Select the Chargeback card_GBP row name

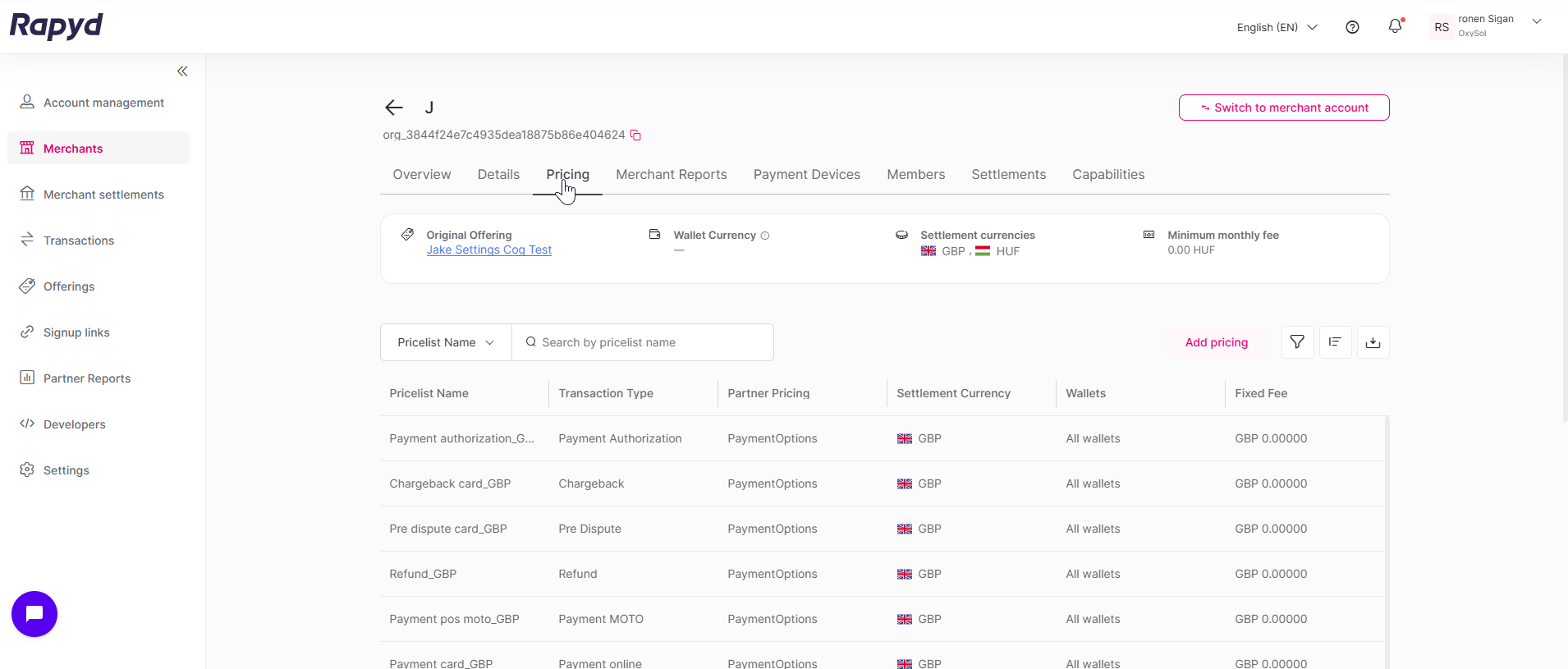click(450, 484)
